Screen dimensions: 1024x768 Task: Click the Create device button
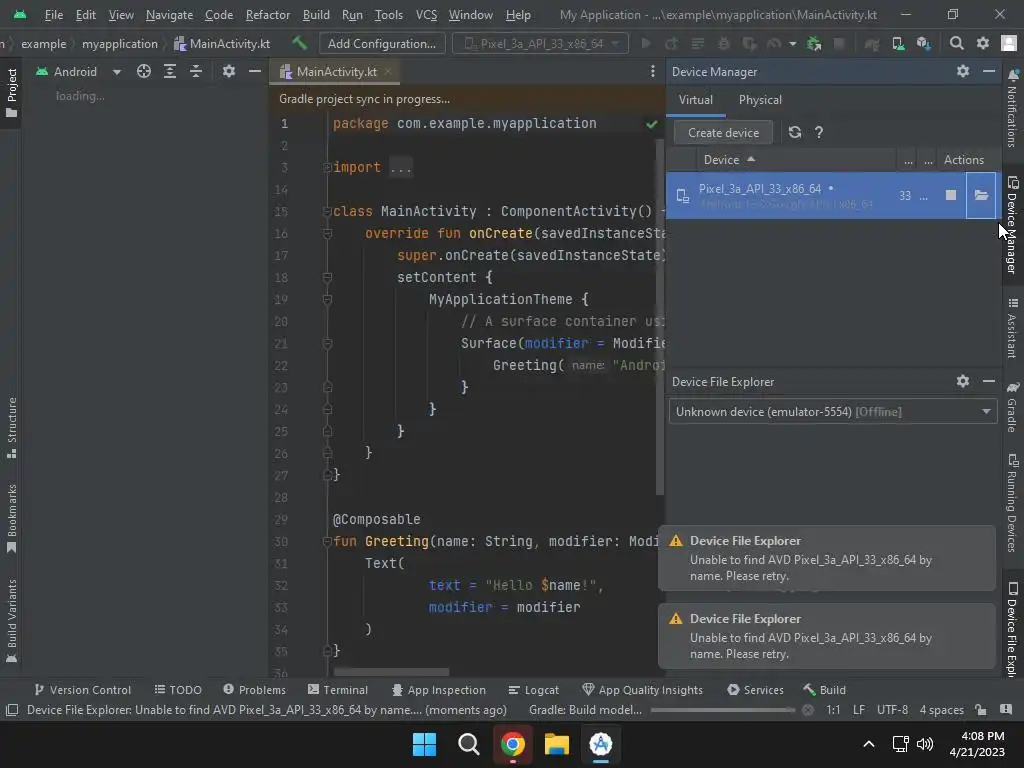click(x=724, y=133)
